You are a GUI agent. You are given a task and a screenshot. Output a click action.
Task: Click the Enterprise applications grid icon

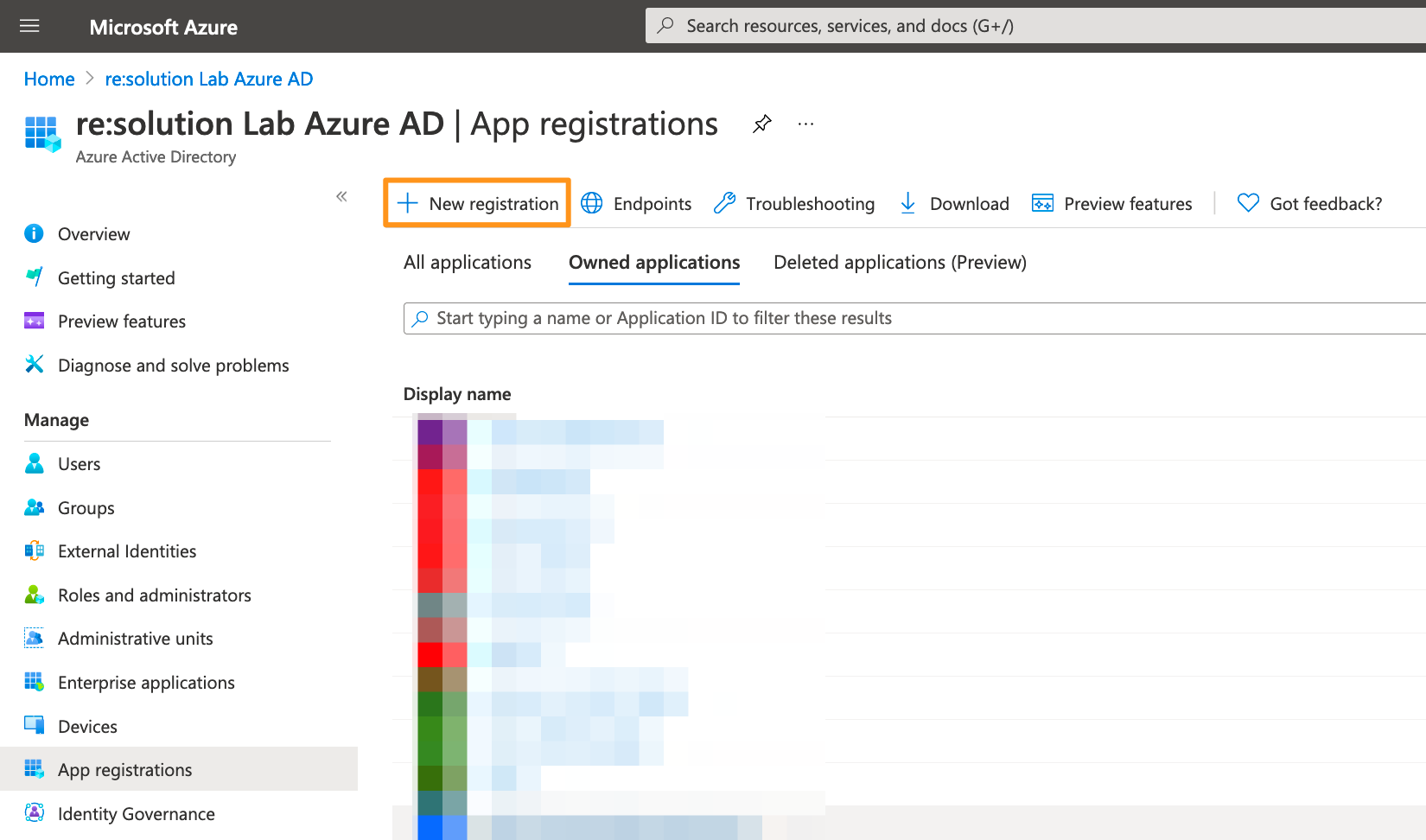34,682
